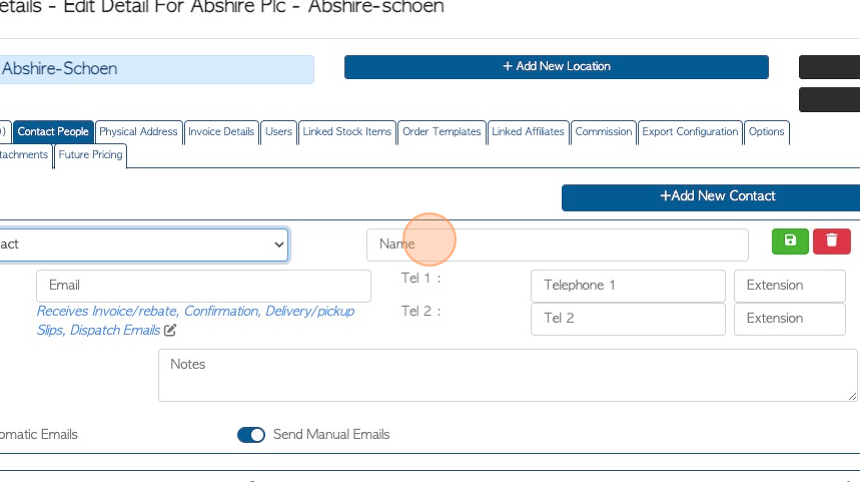Select the Users tab

tap(279, 132)
